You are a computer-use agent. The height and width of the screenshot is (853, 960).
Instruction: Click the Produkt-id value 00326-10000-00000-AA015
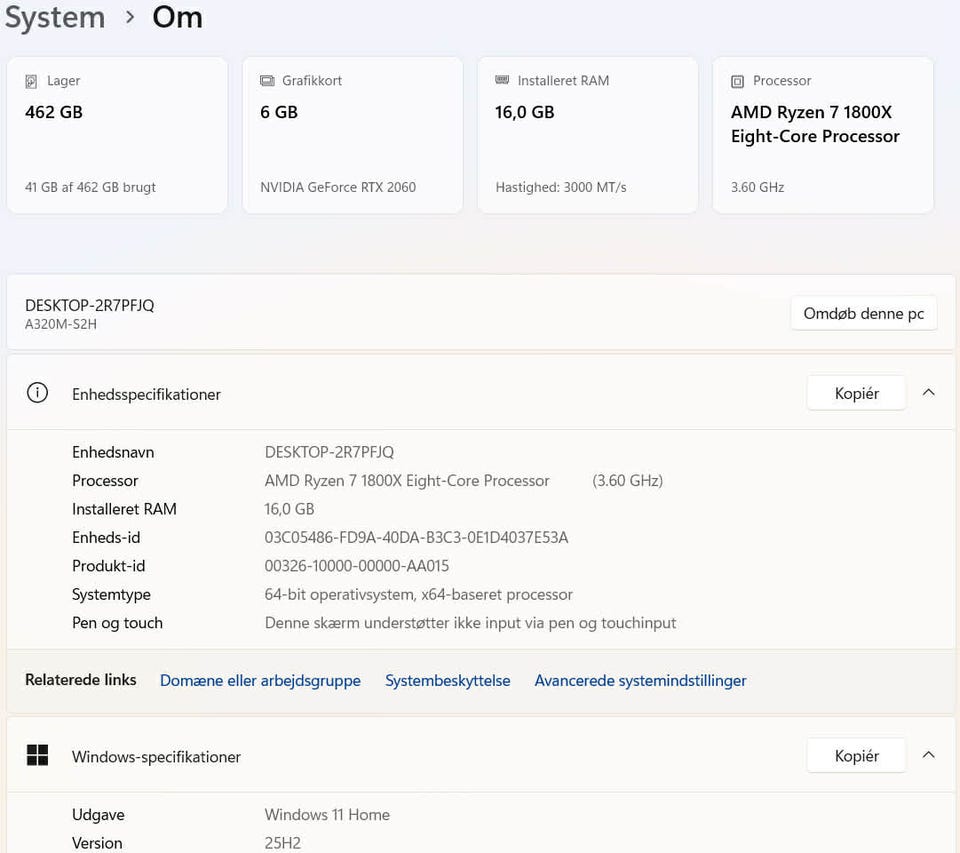(x=357, y=566)
